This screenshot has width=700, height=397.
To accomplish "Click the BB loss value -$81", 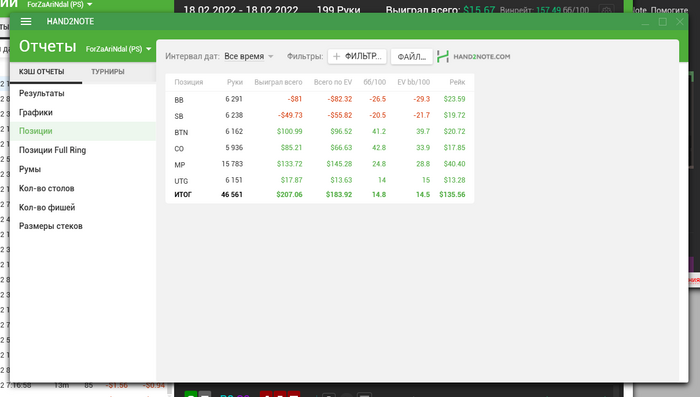I will coord(295,99).
